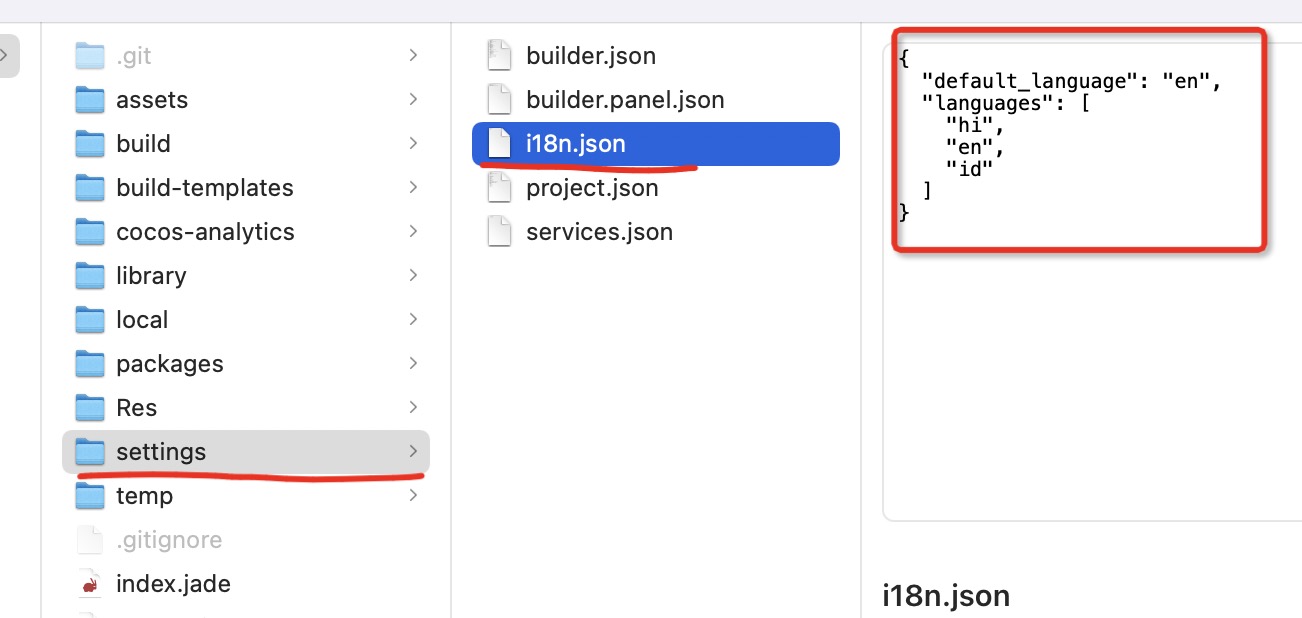This screenshot has height=618, width=1302.
Task: Expand the library folder chevron
Action: [x=413, y=276]
